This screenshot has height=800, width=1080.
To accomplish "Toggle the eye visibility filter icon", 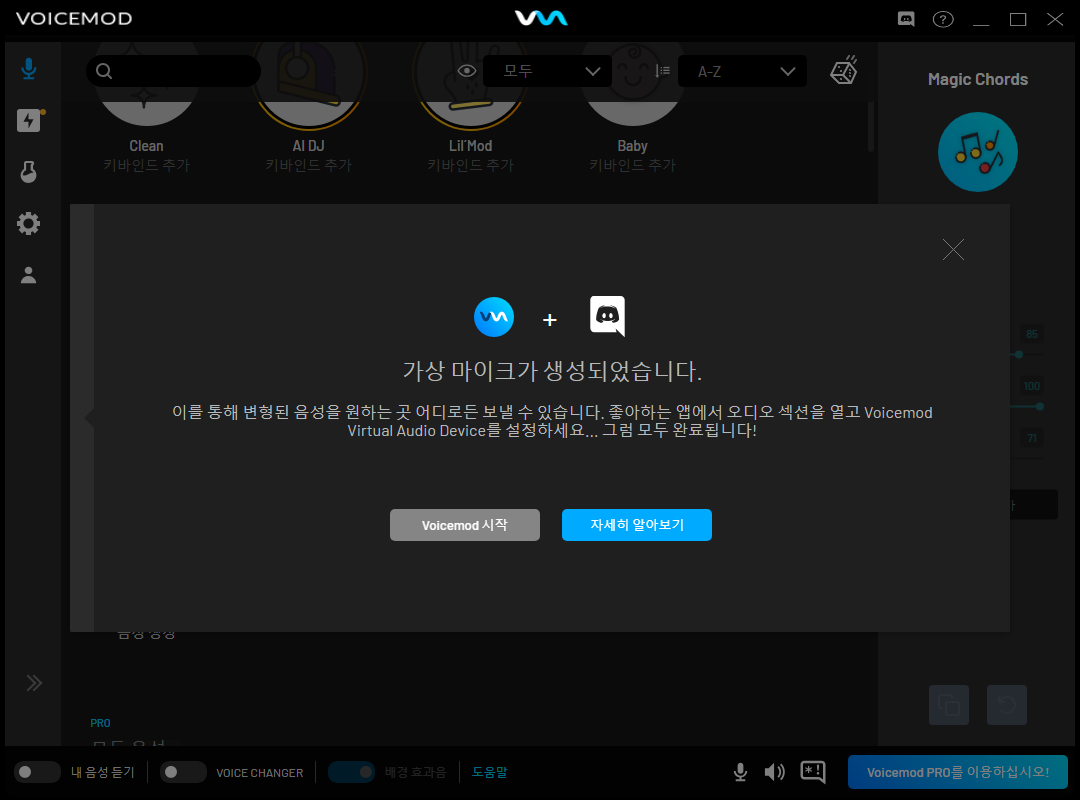I will click(x=466, y=71).
